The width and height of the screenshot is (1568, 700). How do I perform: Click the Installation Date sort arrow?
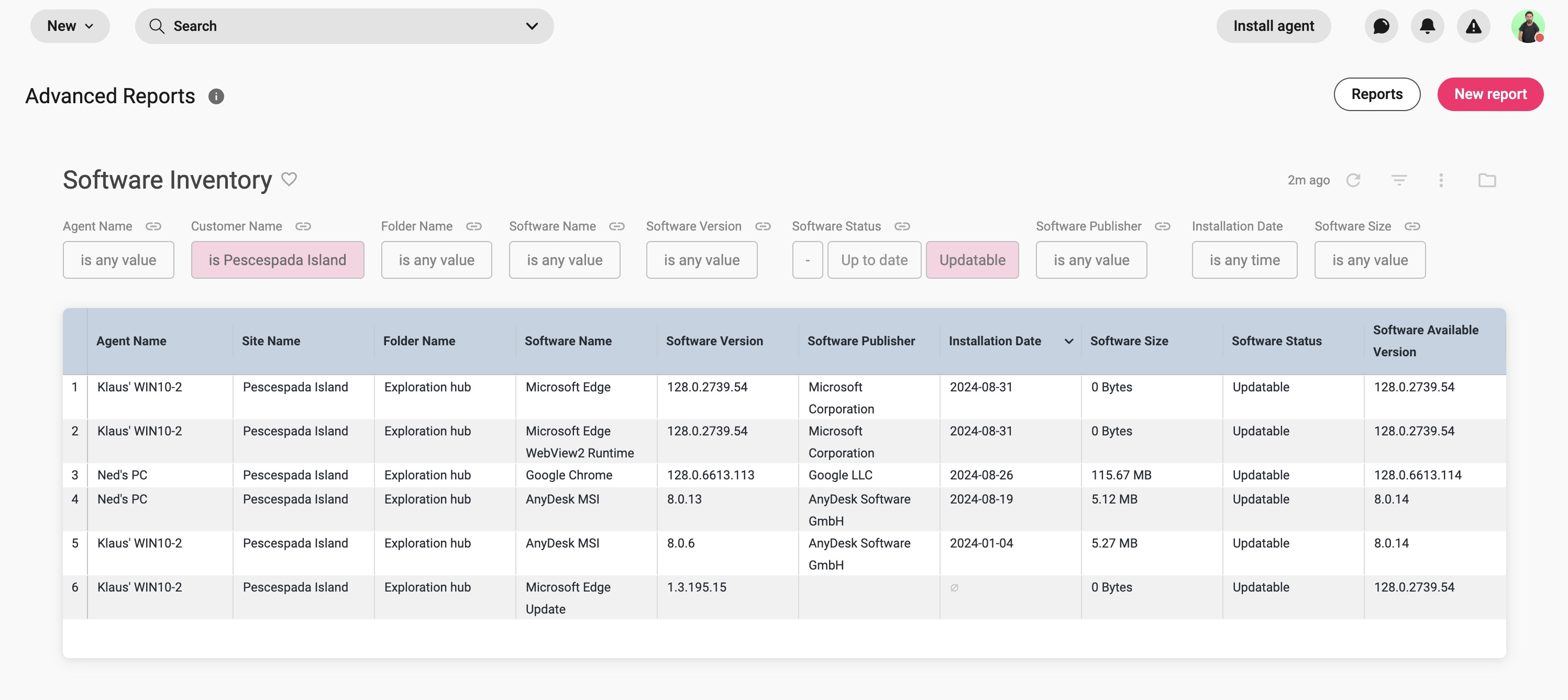point(1068,341)
